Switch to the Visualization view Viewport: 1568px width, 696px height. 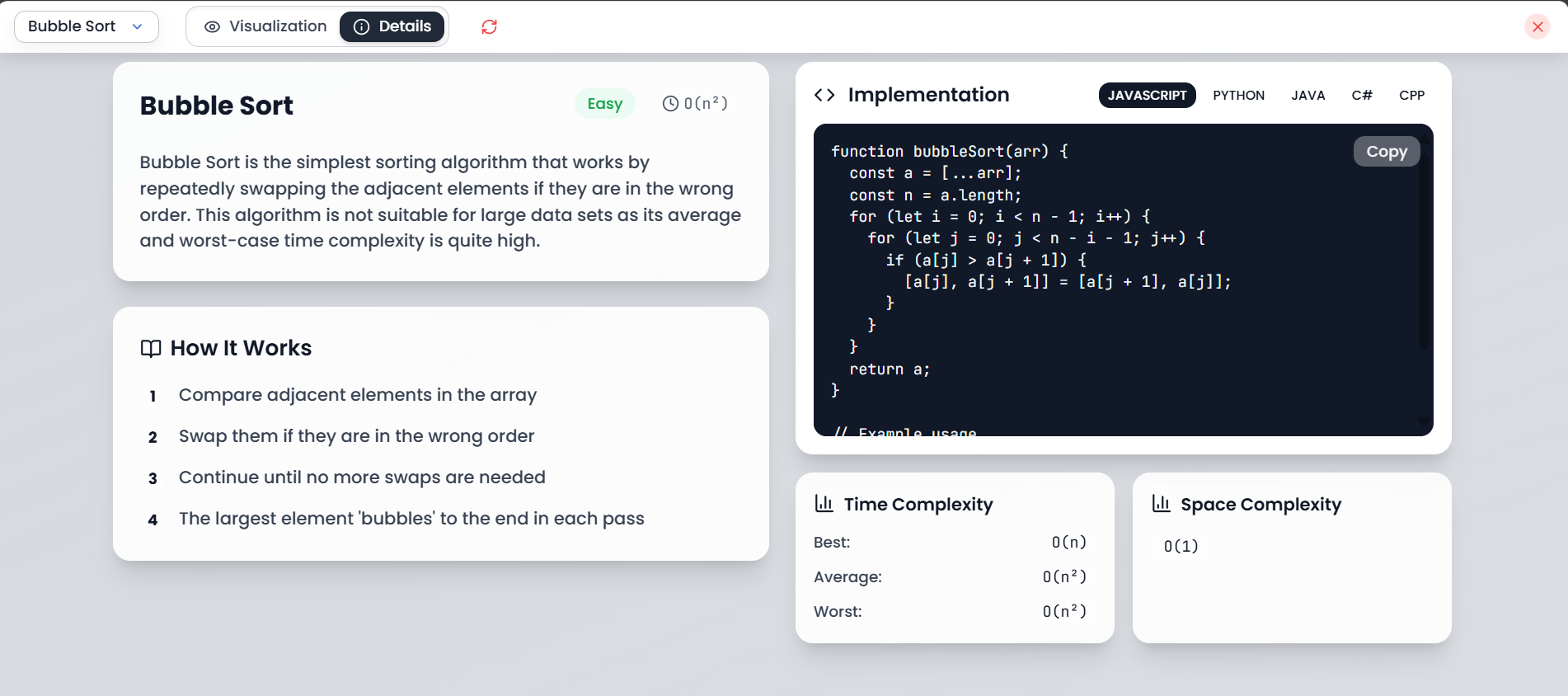[x=265, y=26]
